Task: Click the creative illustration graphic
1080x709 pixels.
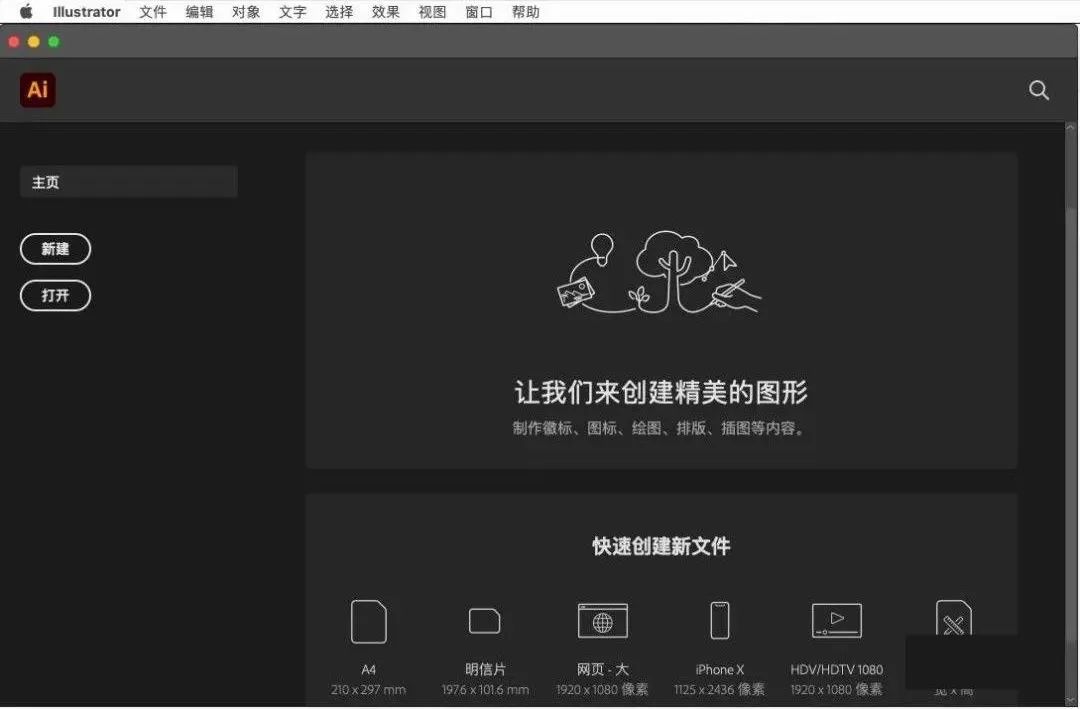Action: point(659,272)
